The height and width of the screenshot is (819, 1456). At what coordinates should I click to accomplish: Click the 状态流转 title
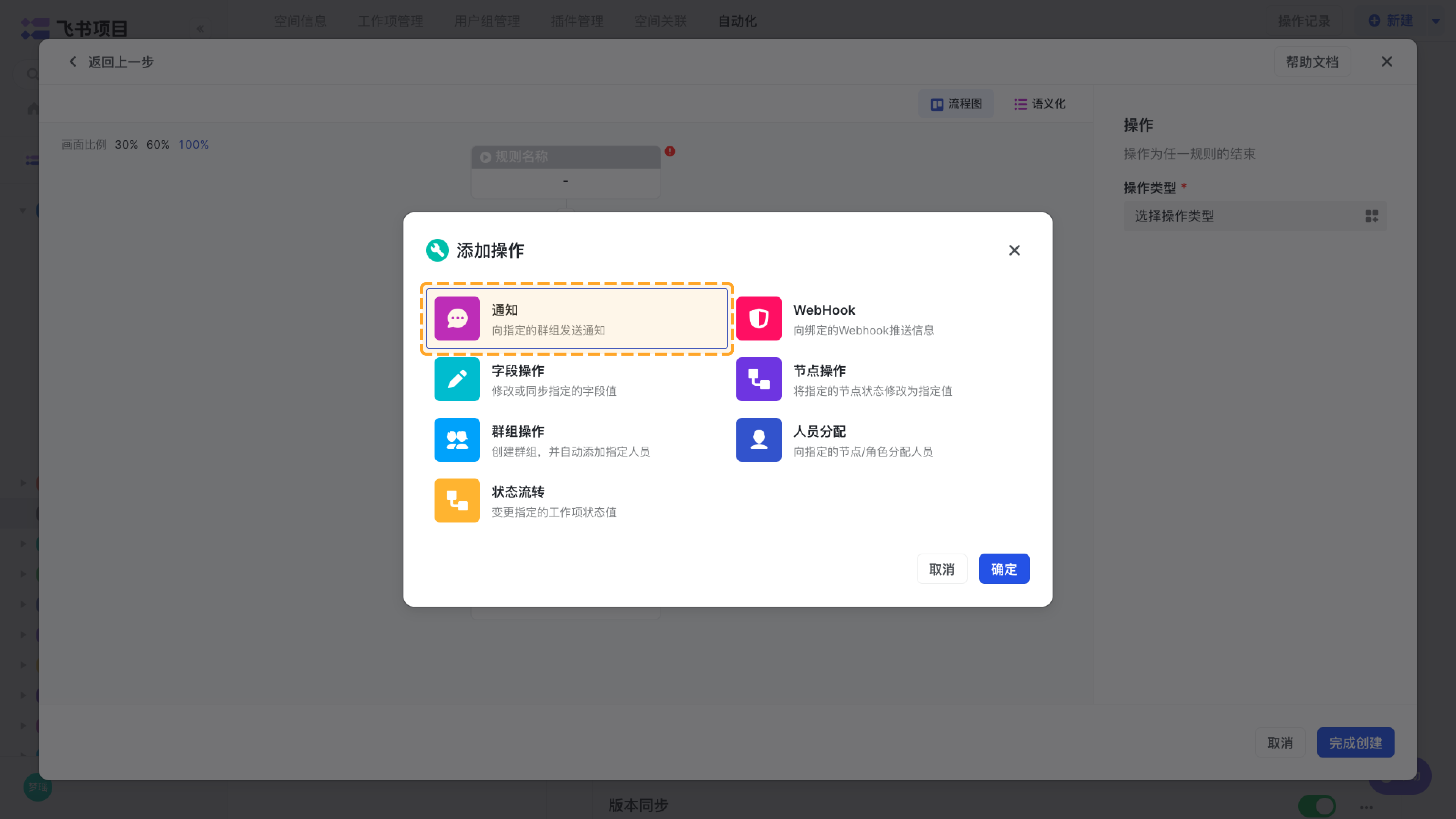click(x=518, y=492)
